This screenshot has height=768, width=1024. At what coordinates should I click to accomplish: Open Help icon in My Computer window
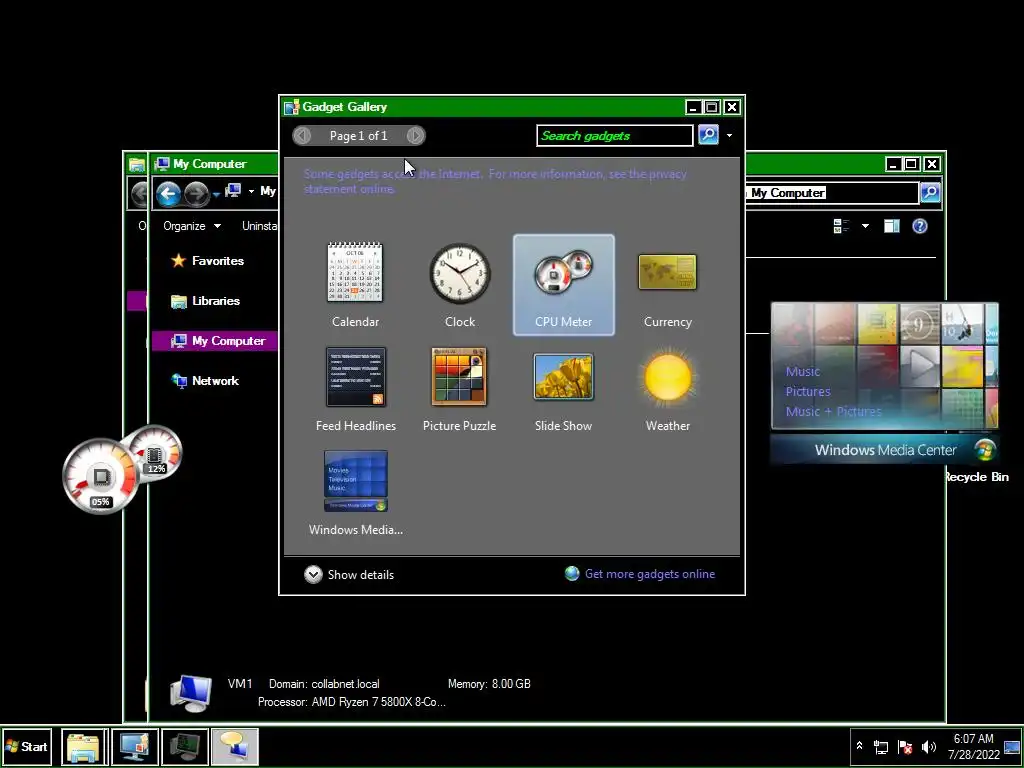[920, 226]
